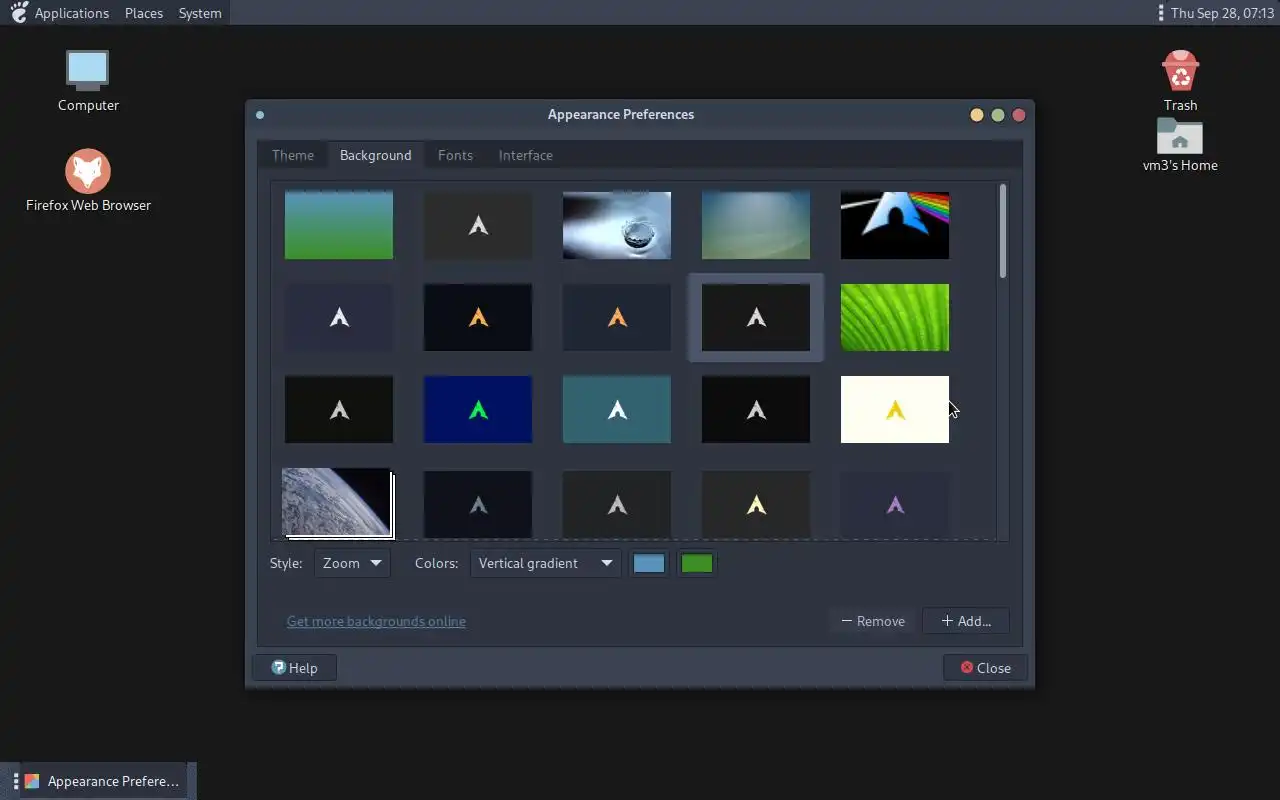The width and height of the screenshot is (1280, 800).
Task: Select the rainbow prism Arch wallpaper
Action: [x=895, y=225]
